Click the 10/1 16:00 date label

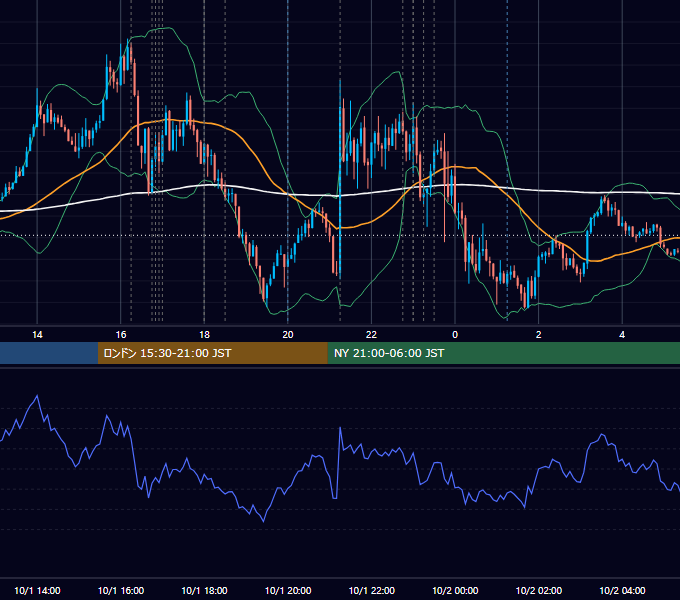point(121,590)
